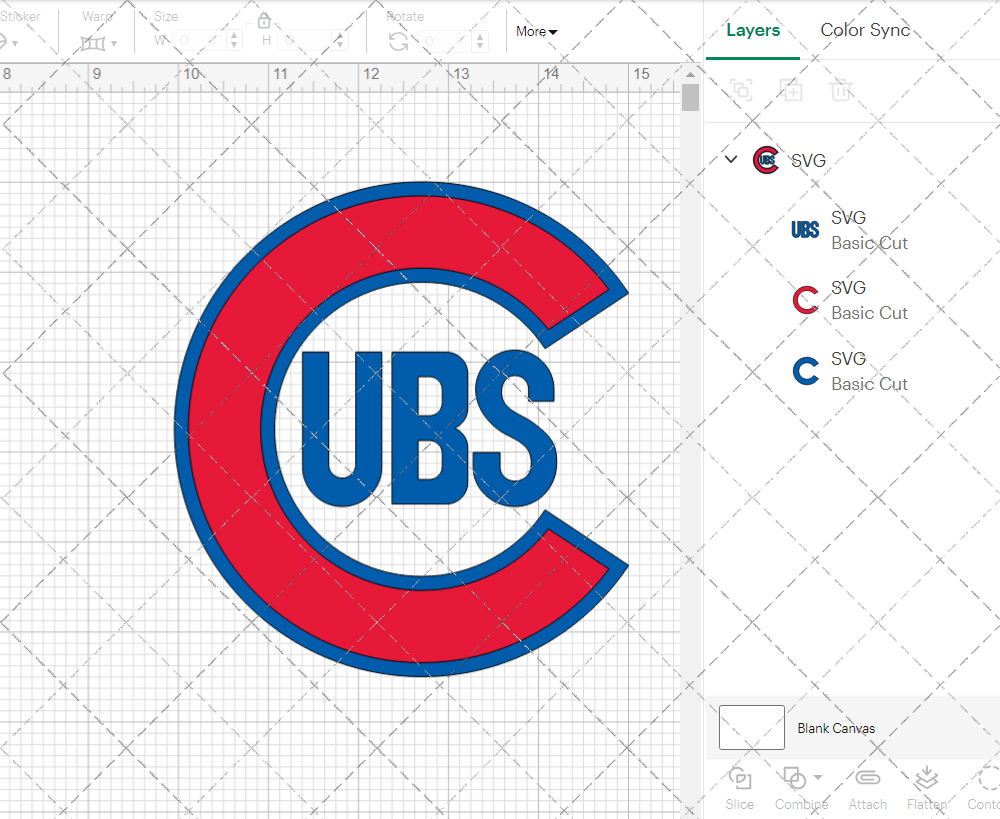Screen dimensions: 1000x819
Task: Select the Blank Canvas swatch
Action: pos(751,727)
